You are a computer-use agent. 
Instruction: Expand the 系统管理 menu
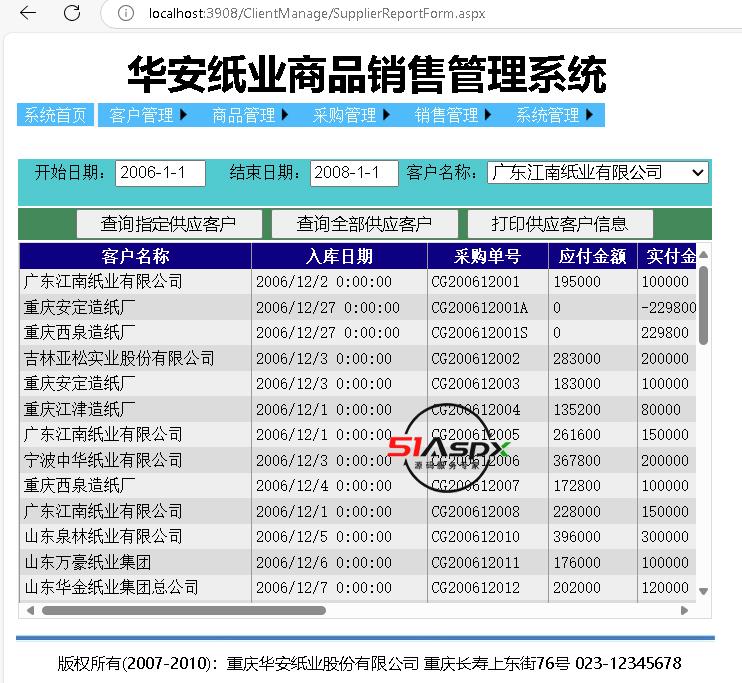pyautogui.click(x=554, y=115)
